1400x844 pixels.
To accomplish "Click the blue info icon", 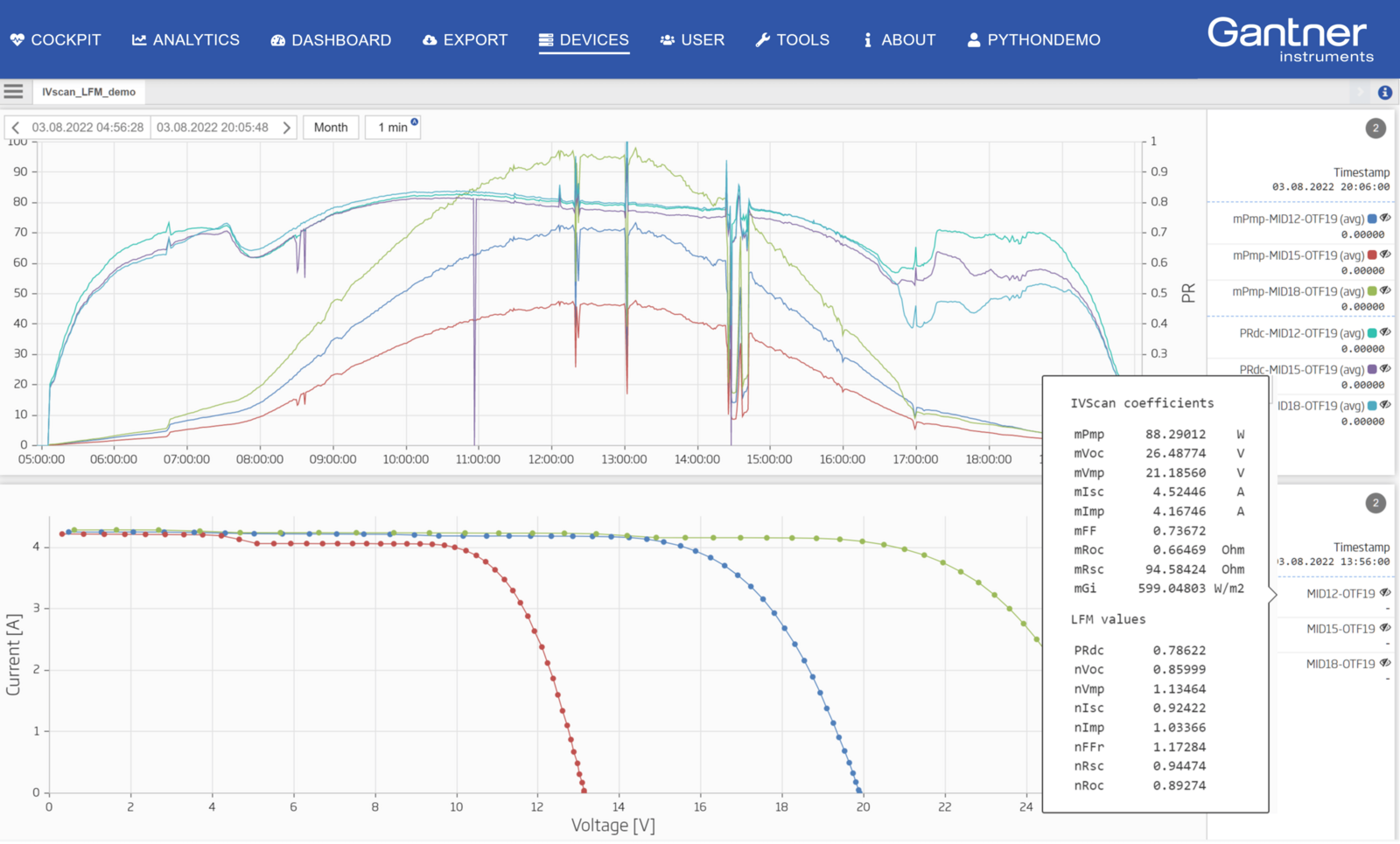I will [x=1385, y=92].
